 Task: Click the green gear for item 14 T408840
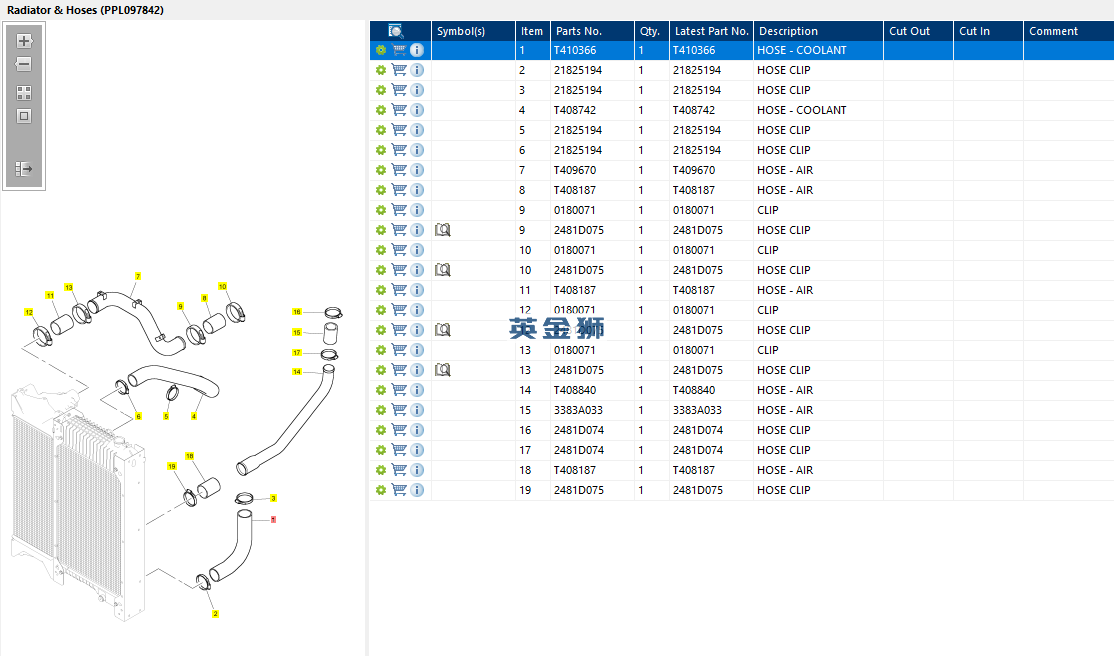pyautogui.click(x=381, y=390)
